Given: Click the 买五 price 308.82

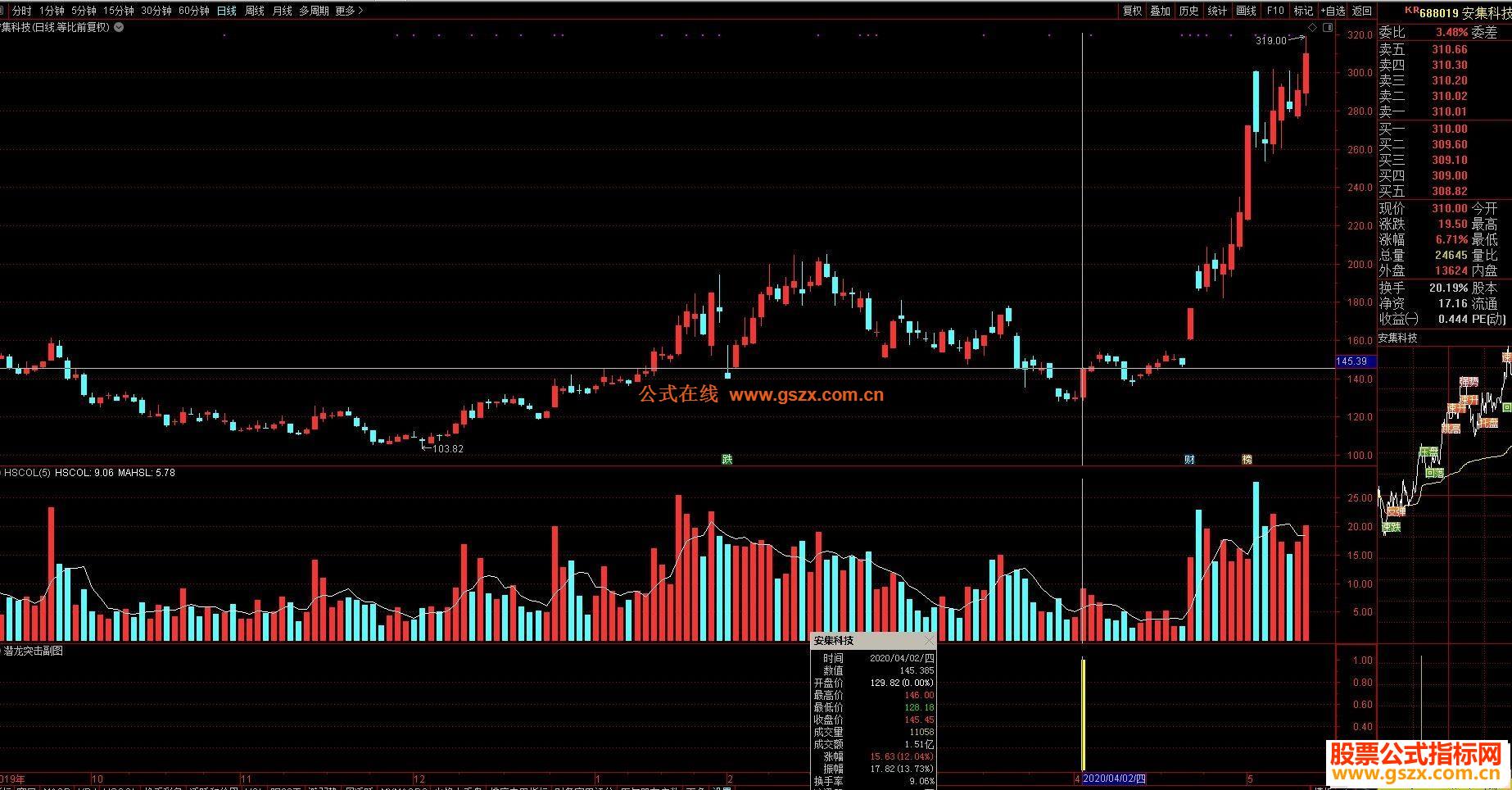Looking at the screenshot, I should click(x=1449, y=191).
